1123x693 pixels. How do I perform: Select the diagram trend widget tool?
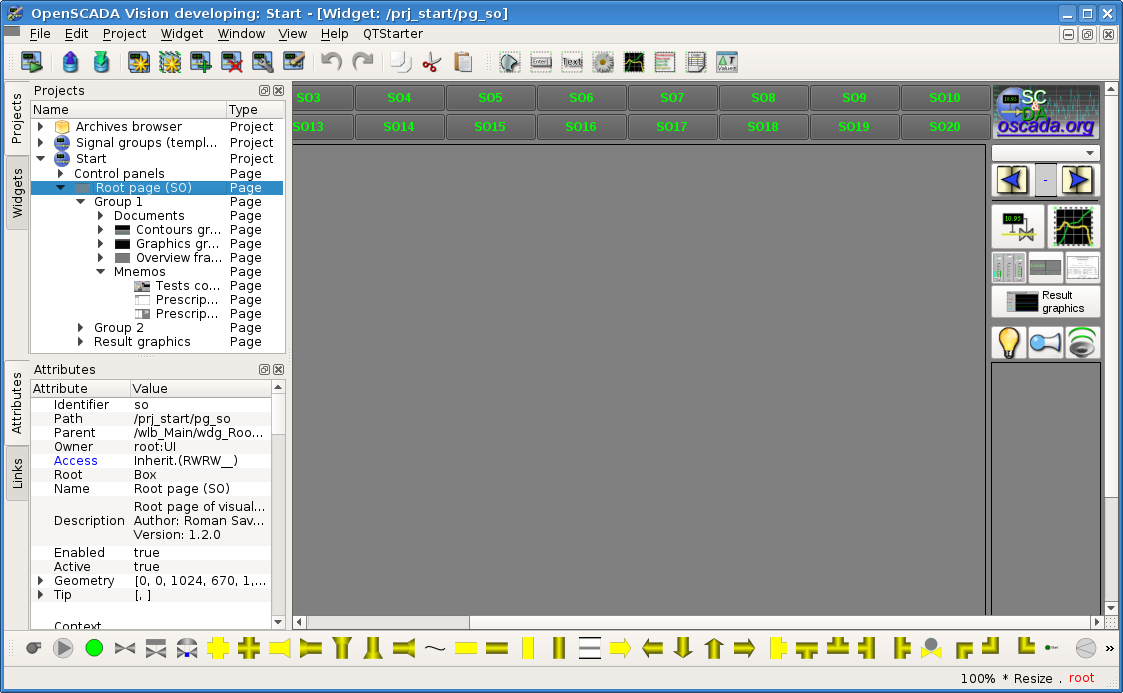(634, 62)
